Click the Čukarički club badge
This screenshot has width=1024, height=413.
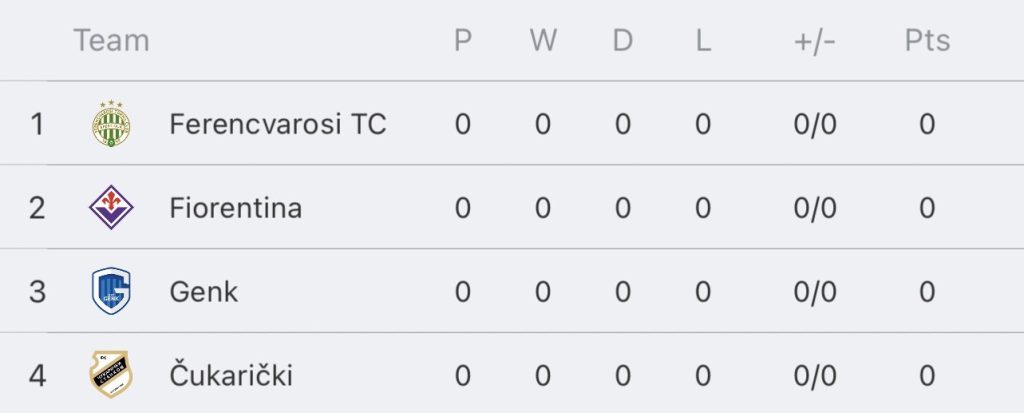(111, 376)
